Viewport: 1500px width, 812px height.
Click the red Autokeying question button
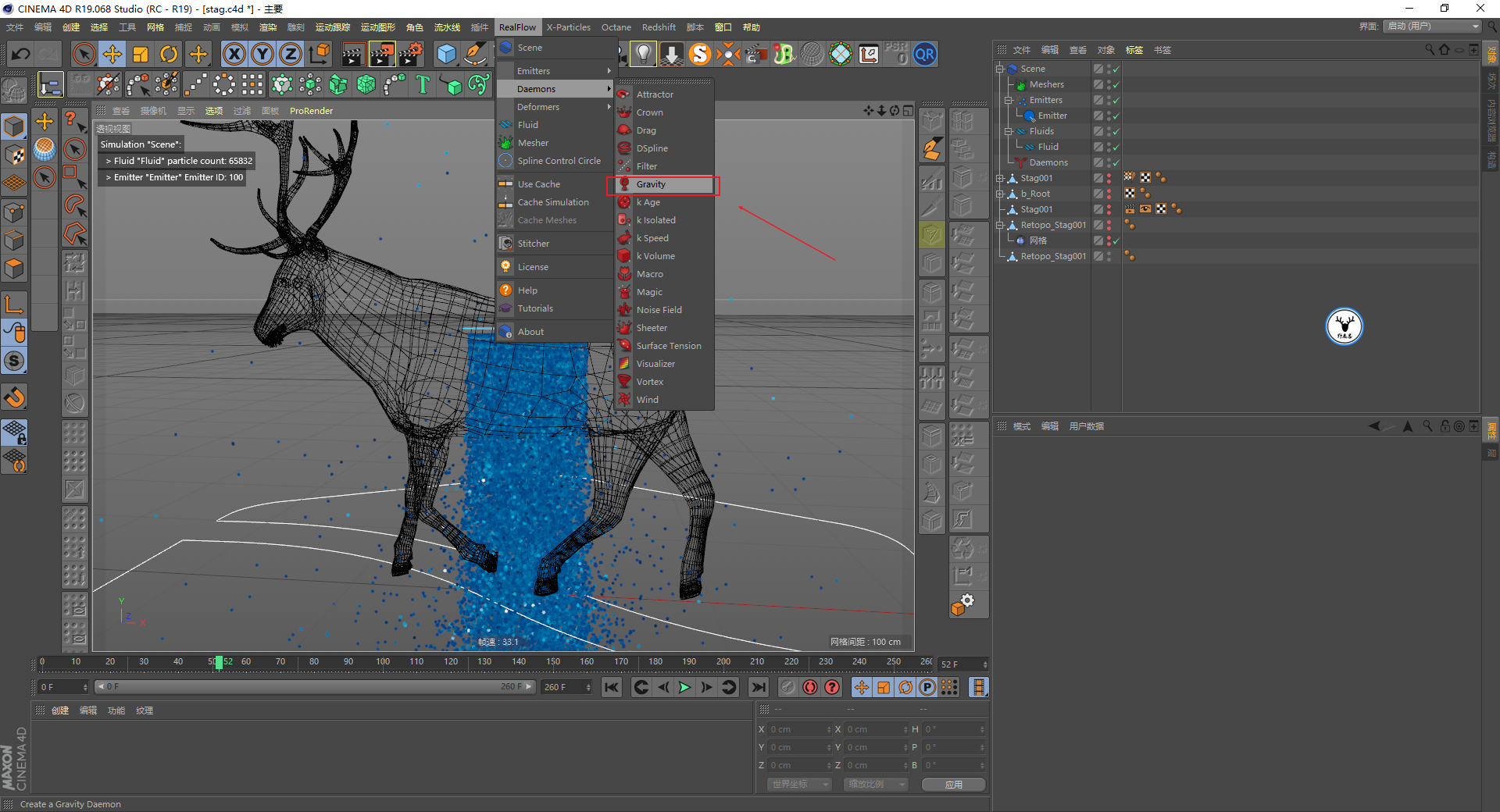[833, 687]
